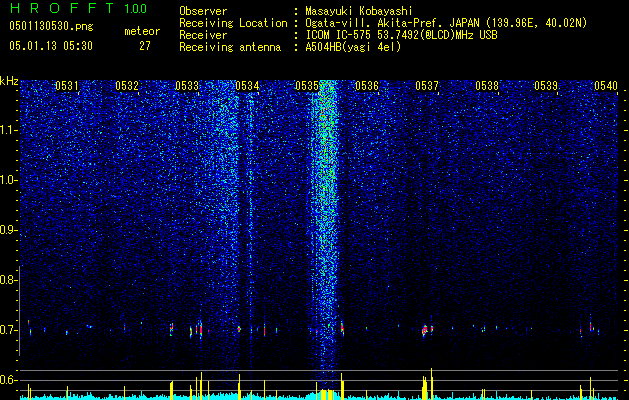The width and height of the screenshot is (629, 400).
Task: Click the 0540 time marker
Action: [606, 86]
